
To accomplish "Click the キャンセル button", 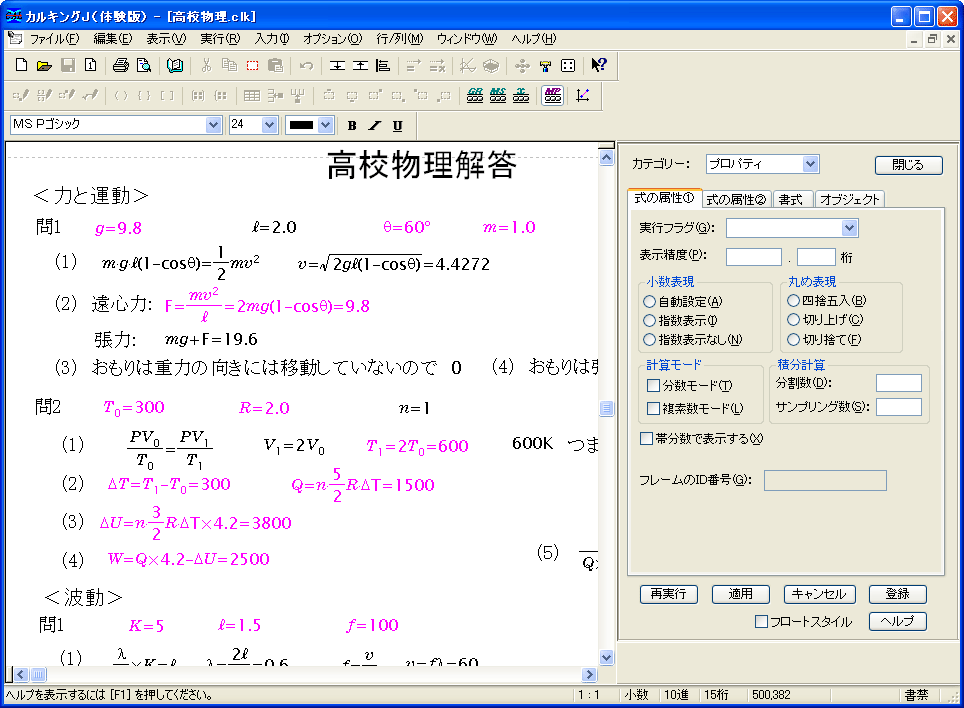I will 819,594.
